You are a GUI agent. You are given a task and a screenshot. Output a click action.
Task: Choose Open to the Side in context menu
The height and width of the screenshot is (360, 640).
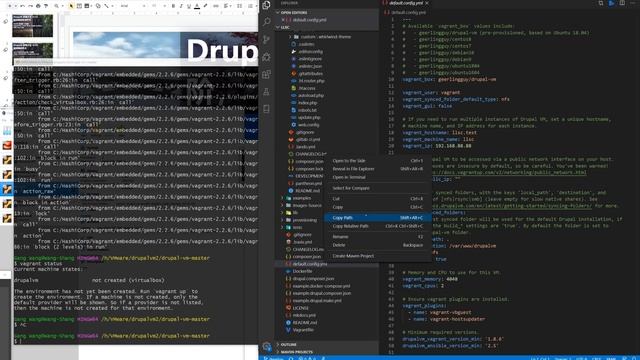[378, 161]
